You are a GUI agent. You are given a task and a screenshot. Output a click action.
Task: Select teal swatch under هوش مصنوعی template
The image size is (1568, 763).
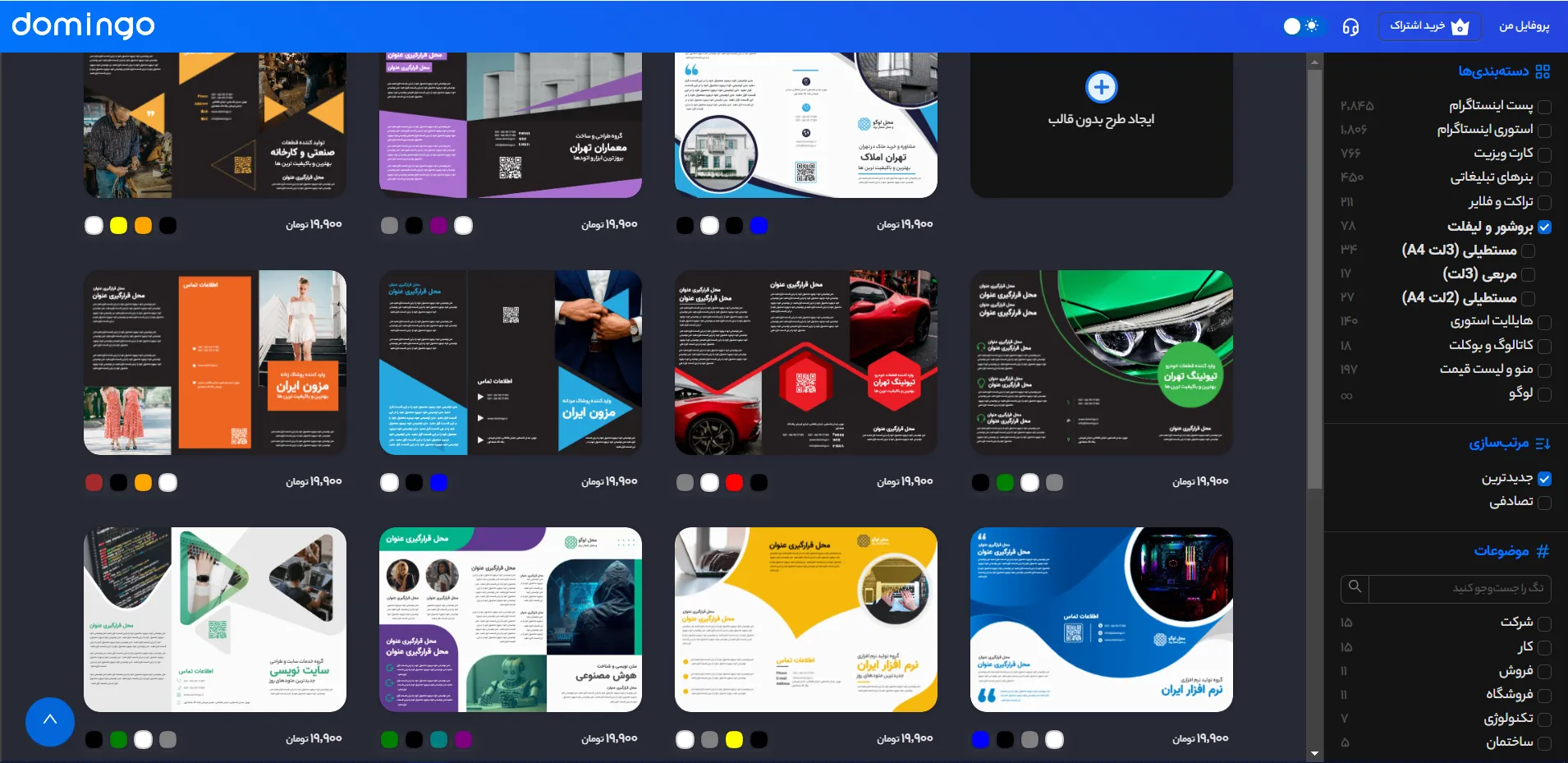pyautogui.click(x=439, y=740)
